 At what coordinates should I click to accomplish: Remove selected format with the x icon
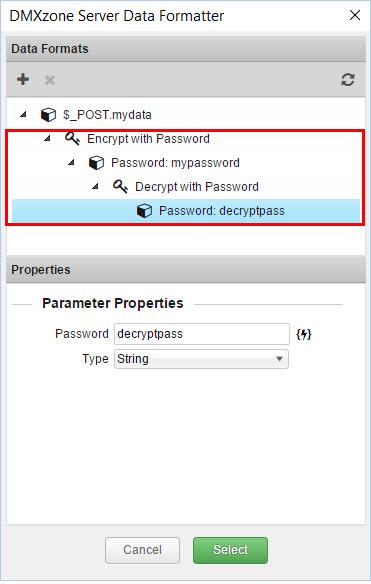(50, 80)
